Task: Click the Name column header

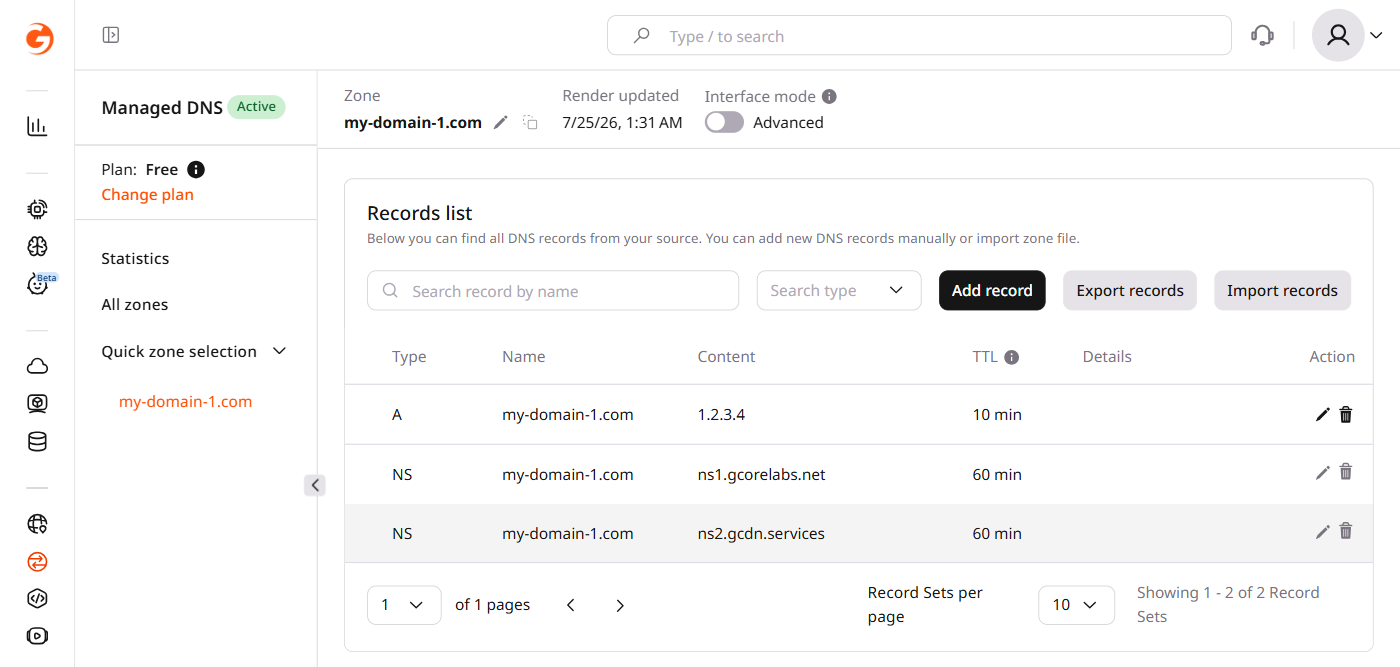Action: tap(524, 357)
